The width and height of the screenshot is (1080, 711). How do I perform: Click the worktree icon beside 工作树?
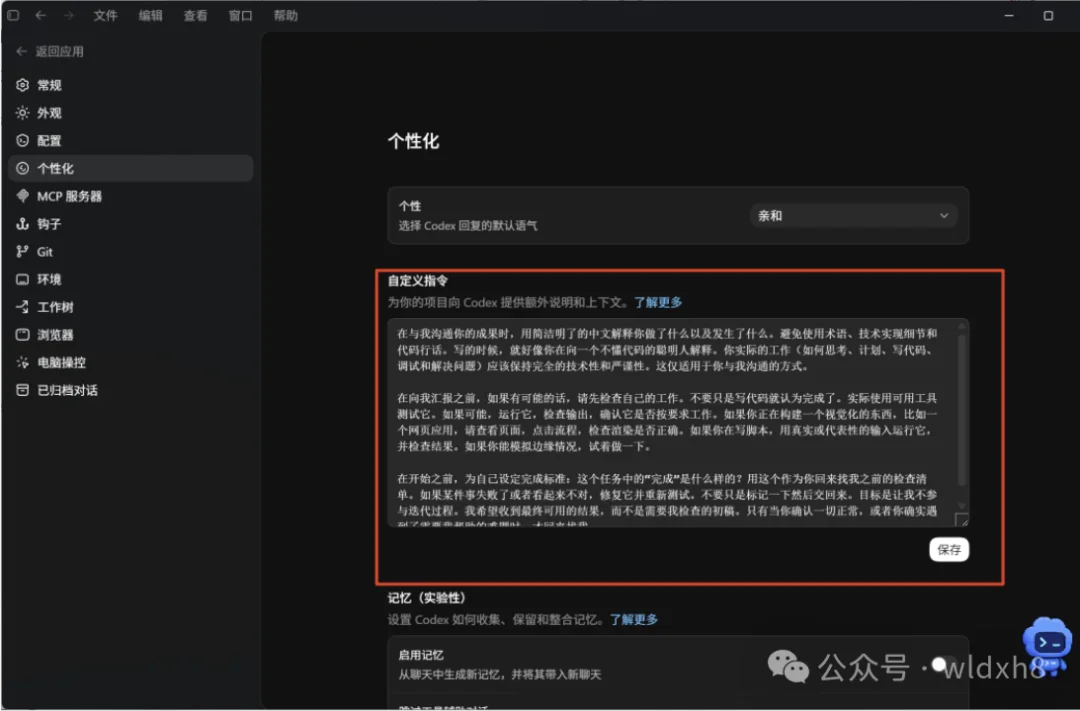[23, 307]
